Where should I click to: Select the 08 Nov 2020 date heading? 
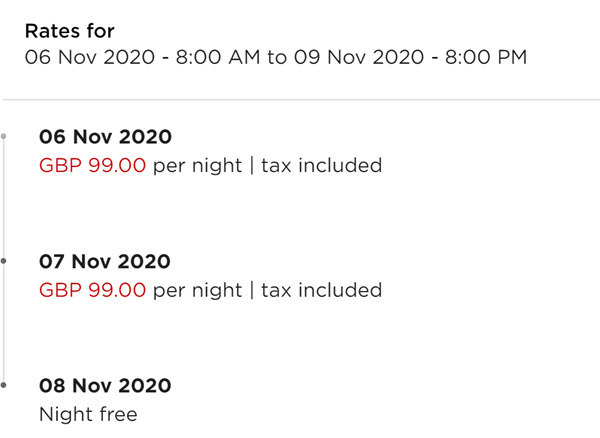pos(105,386)
